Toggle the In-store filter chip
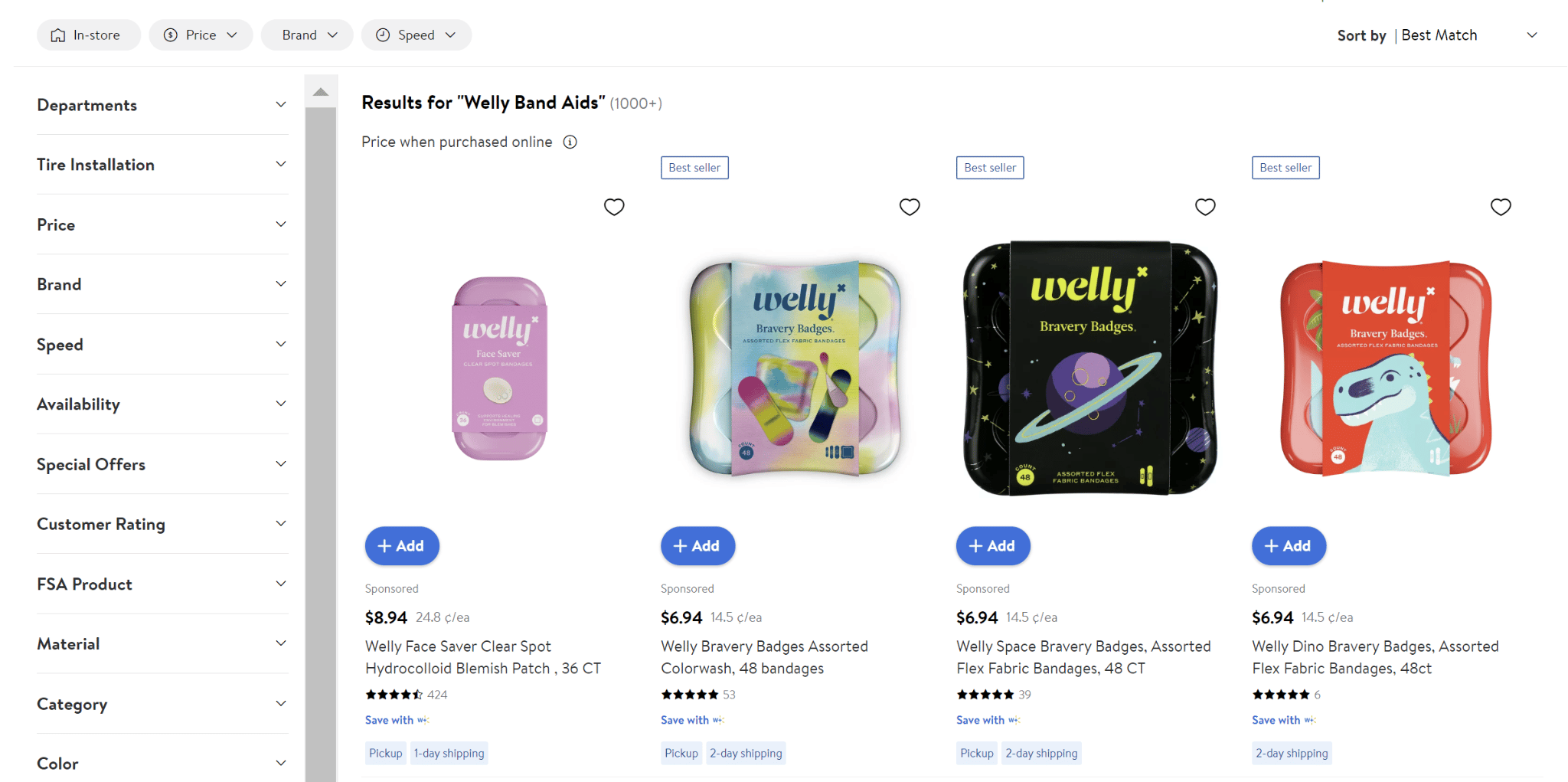Viewport: 1568px width, 782px height. pos(88,35)
